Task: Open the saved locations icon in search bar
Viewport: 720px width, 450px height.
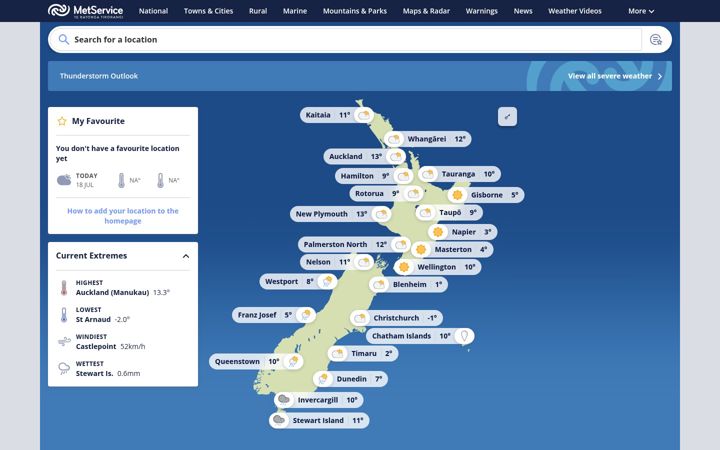Action: coord(656,40)
